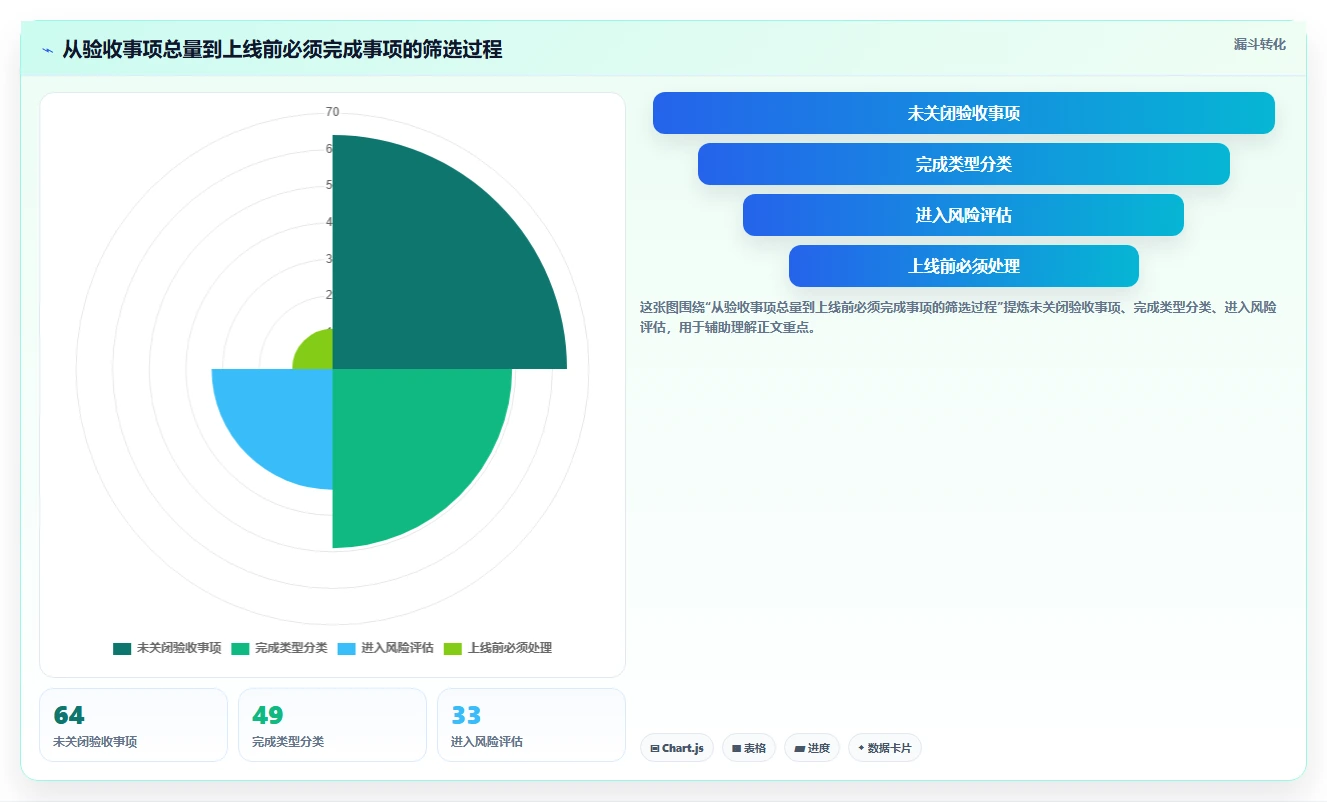Click the 上线前必须处理 legend label text
The height and width of the screenshot is (802, 1327).
(x=510, y=648)
